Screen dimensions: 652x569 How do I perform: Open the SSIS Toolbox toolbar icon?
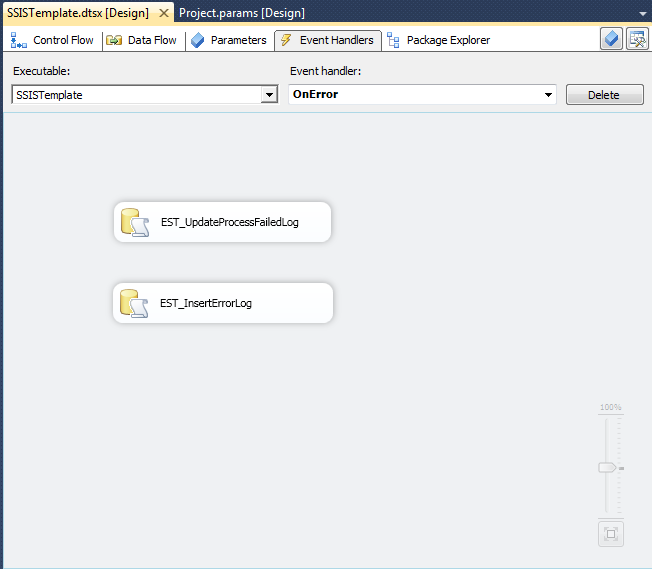point(637,39)
